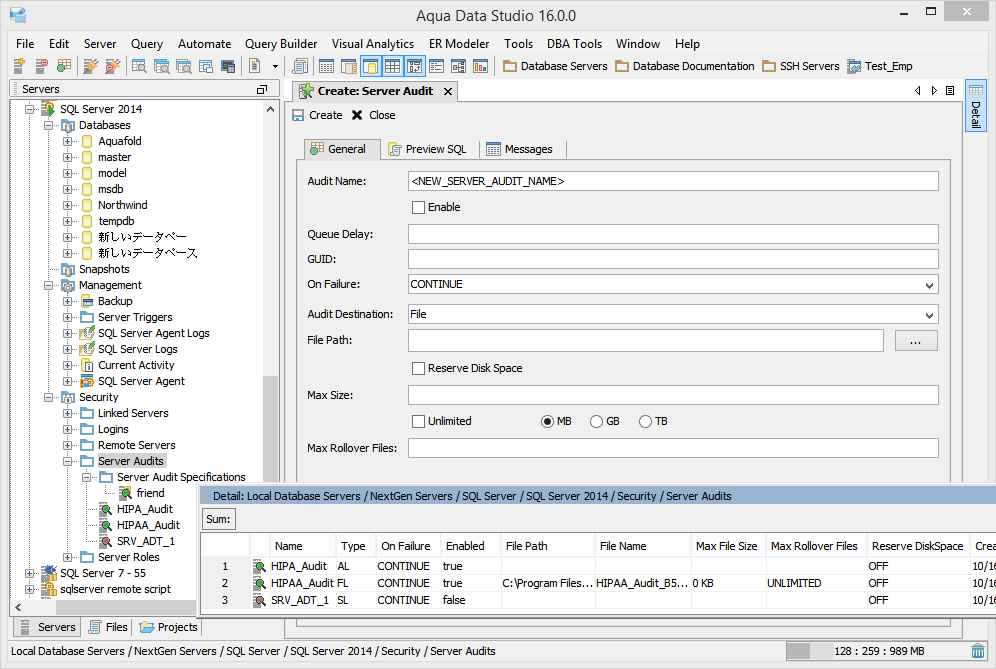Click the Aqua Data Studio title bar icon
The image size is (996, 669).
pyautogui.click(x=18, y=15)
